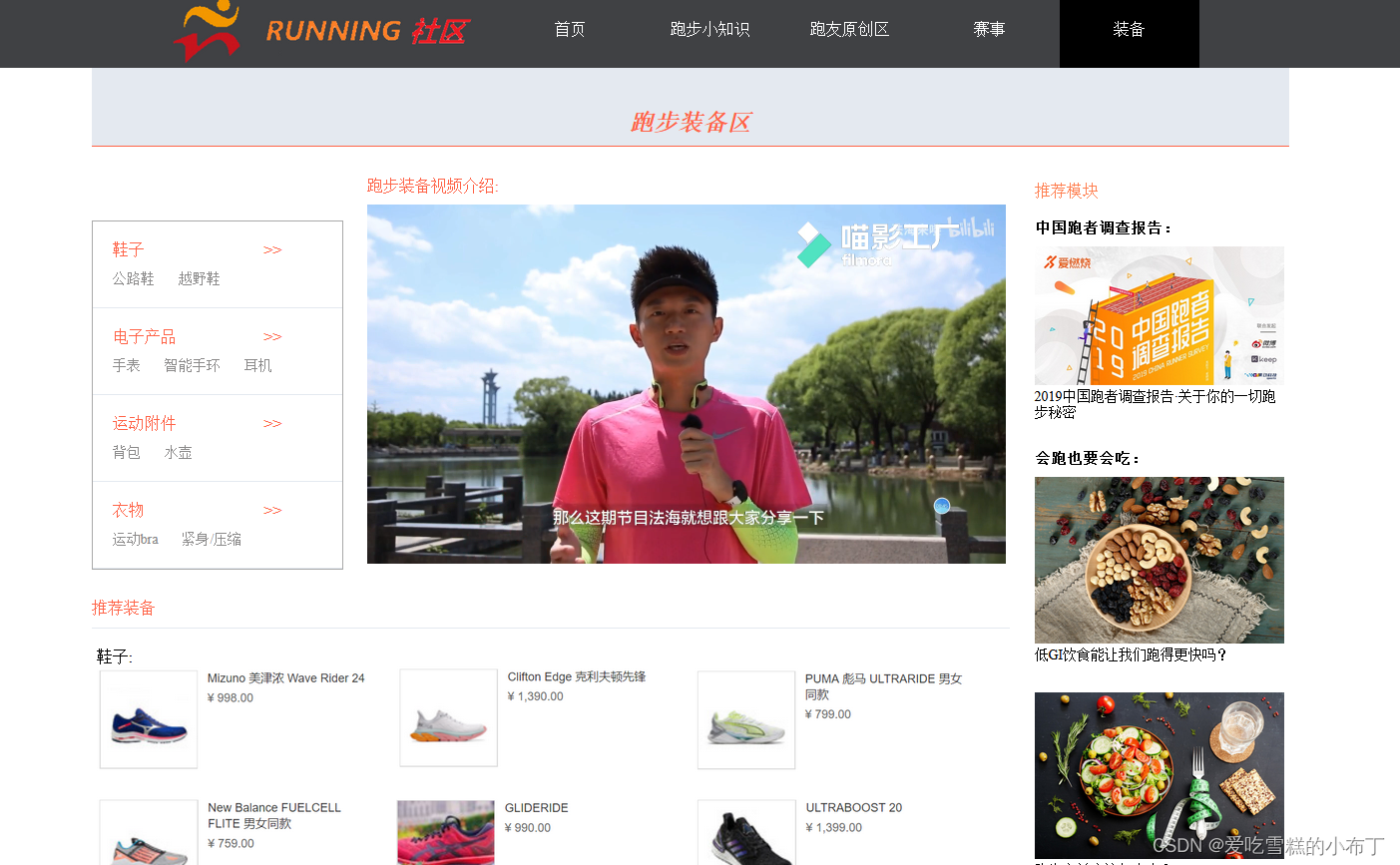Viewport: 1400px width, 865px height.
Task: Play the running gear intro video
Action: pos(687,384)
